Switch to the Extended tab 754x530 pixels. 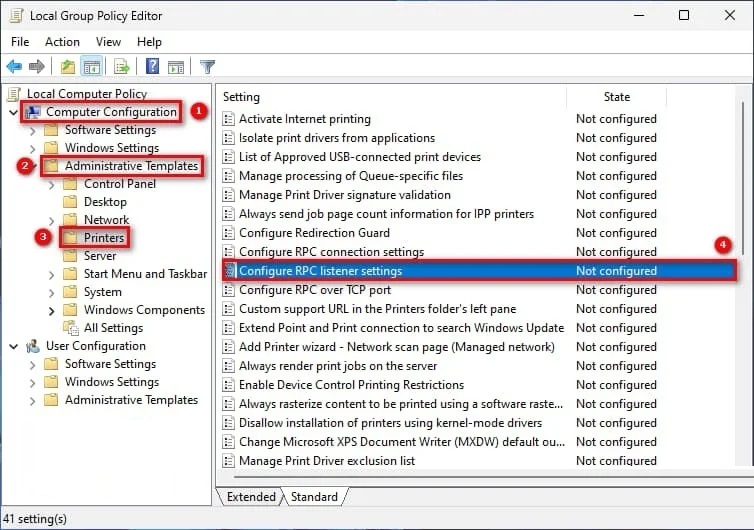(251, 497)
